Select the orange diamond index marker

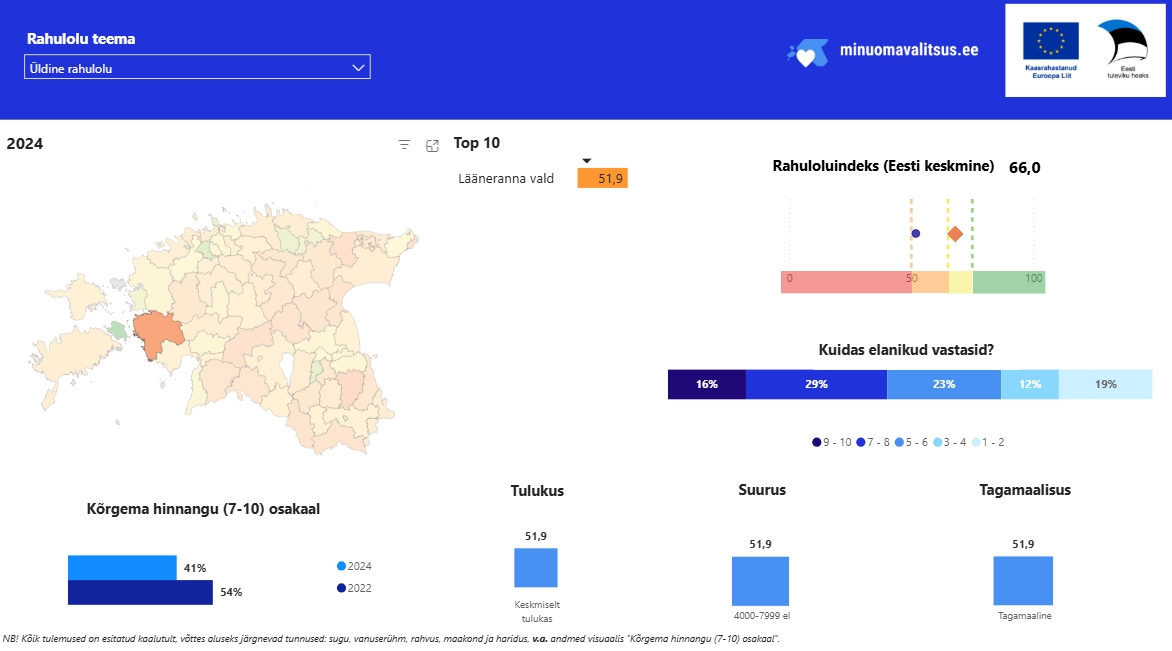[x=954, y=234]
